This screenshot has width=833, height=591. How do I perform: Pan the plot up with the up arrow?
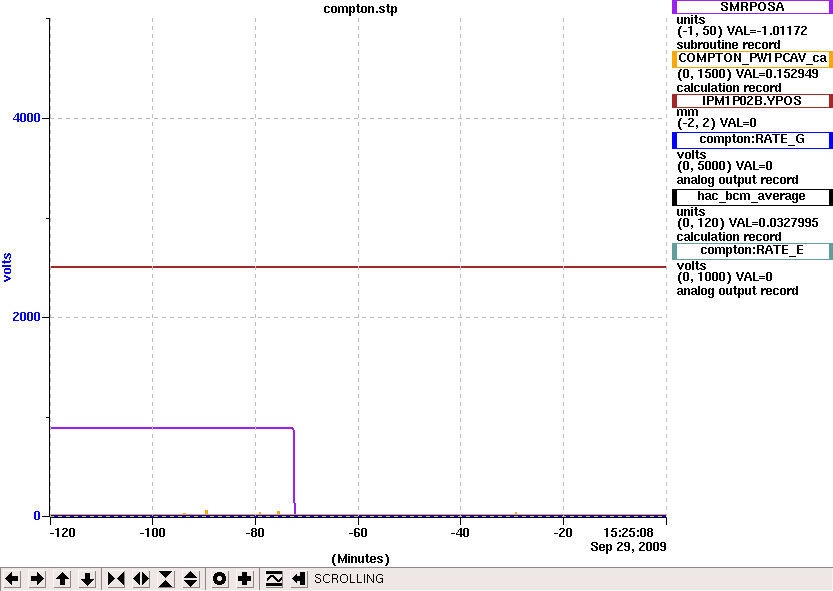[x=62, y=579]
